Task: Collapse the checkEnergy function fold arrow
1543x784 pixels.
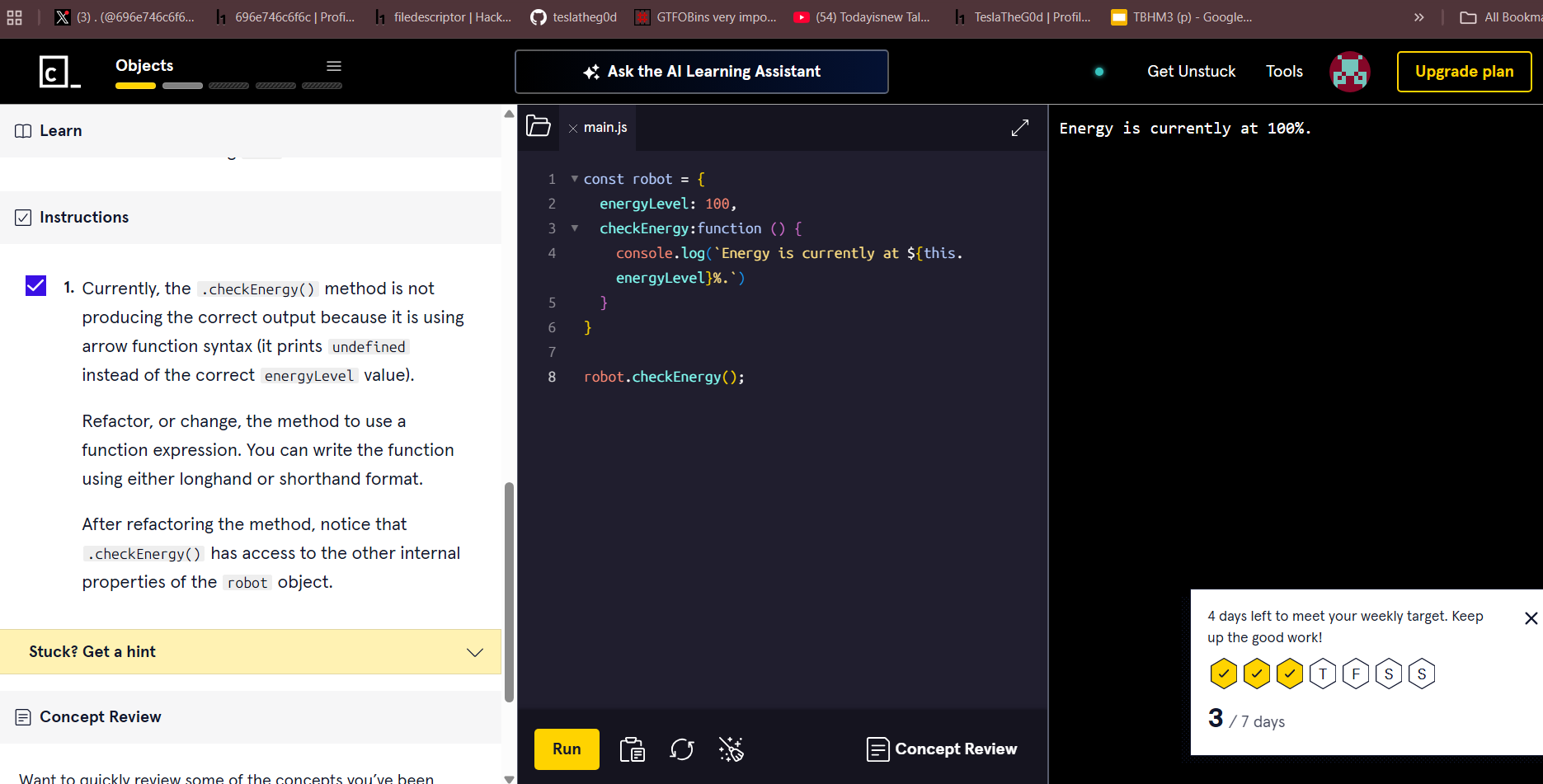Action: pyautogui.click(x=575, y=228)
